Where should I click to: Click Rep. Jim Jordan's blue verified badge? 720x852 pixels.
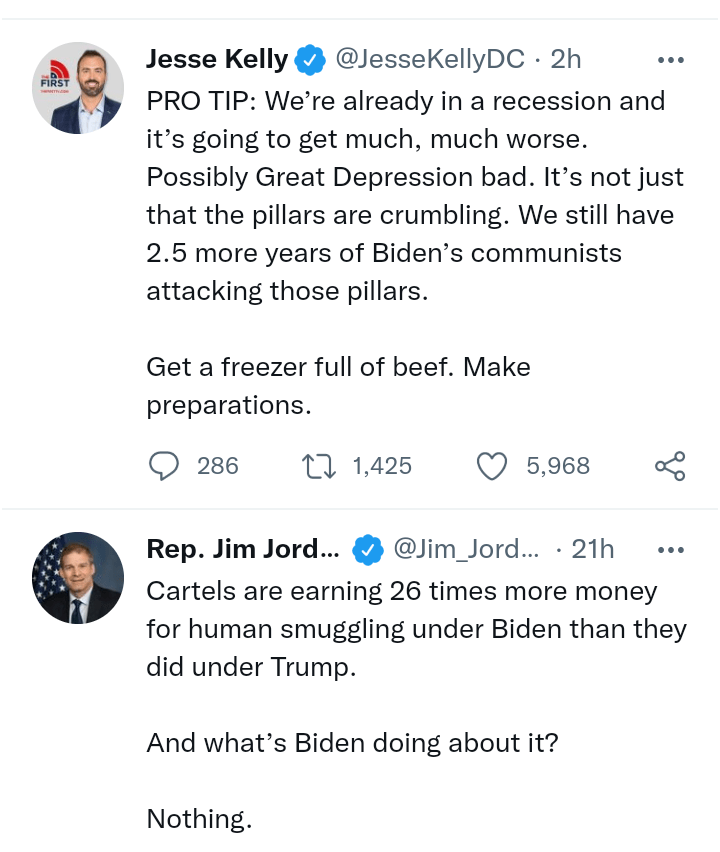pyautogui.click(x=368, y=549)
